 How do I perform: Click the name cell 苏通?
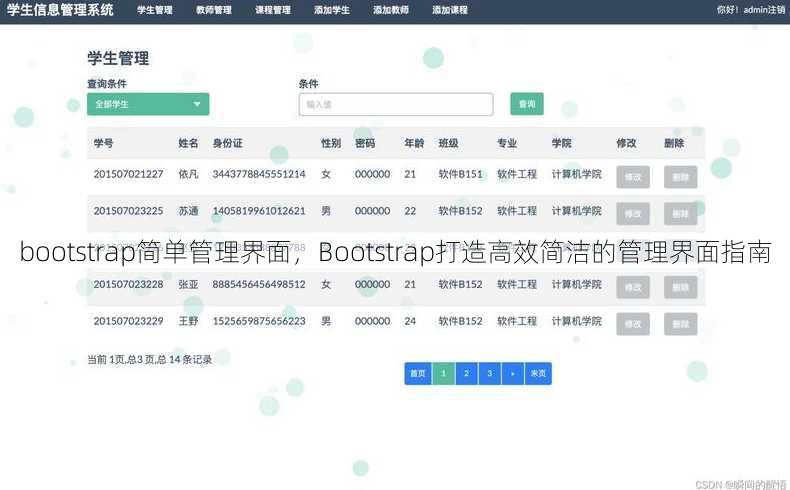tap(188, 211)
